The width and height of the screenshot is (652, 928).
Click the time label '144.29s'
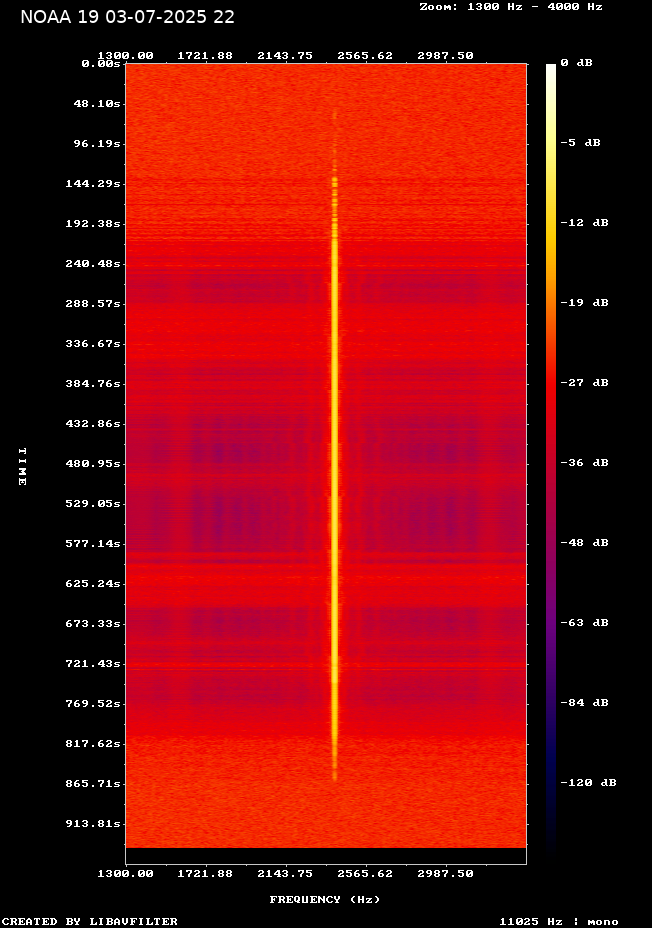tap(93, 184)
